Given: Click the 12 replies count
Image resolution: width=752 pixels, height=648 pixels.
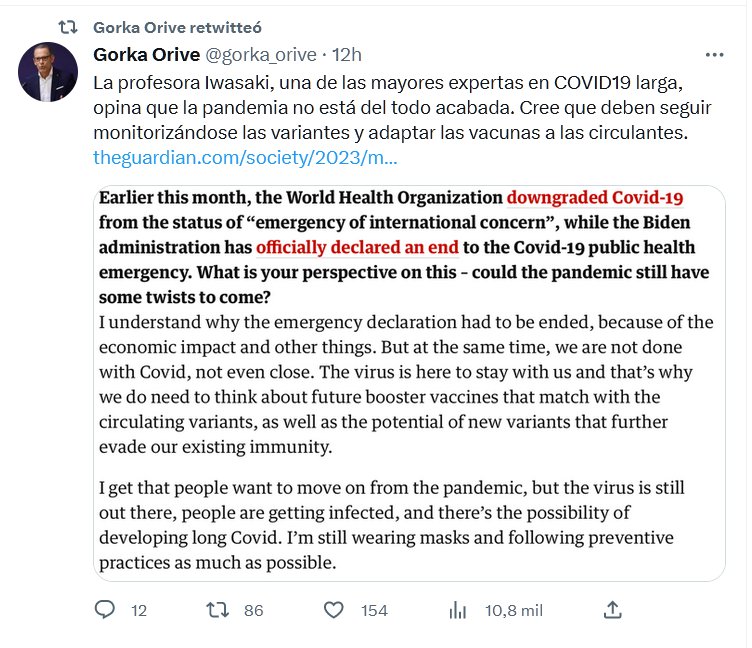Looking at the screenshot, I should click(x=139, y=610).
